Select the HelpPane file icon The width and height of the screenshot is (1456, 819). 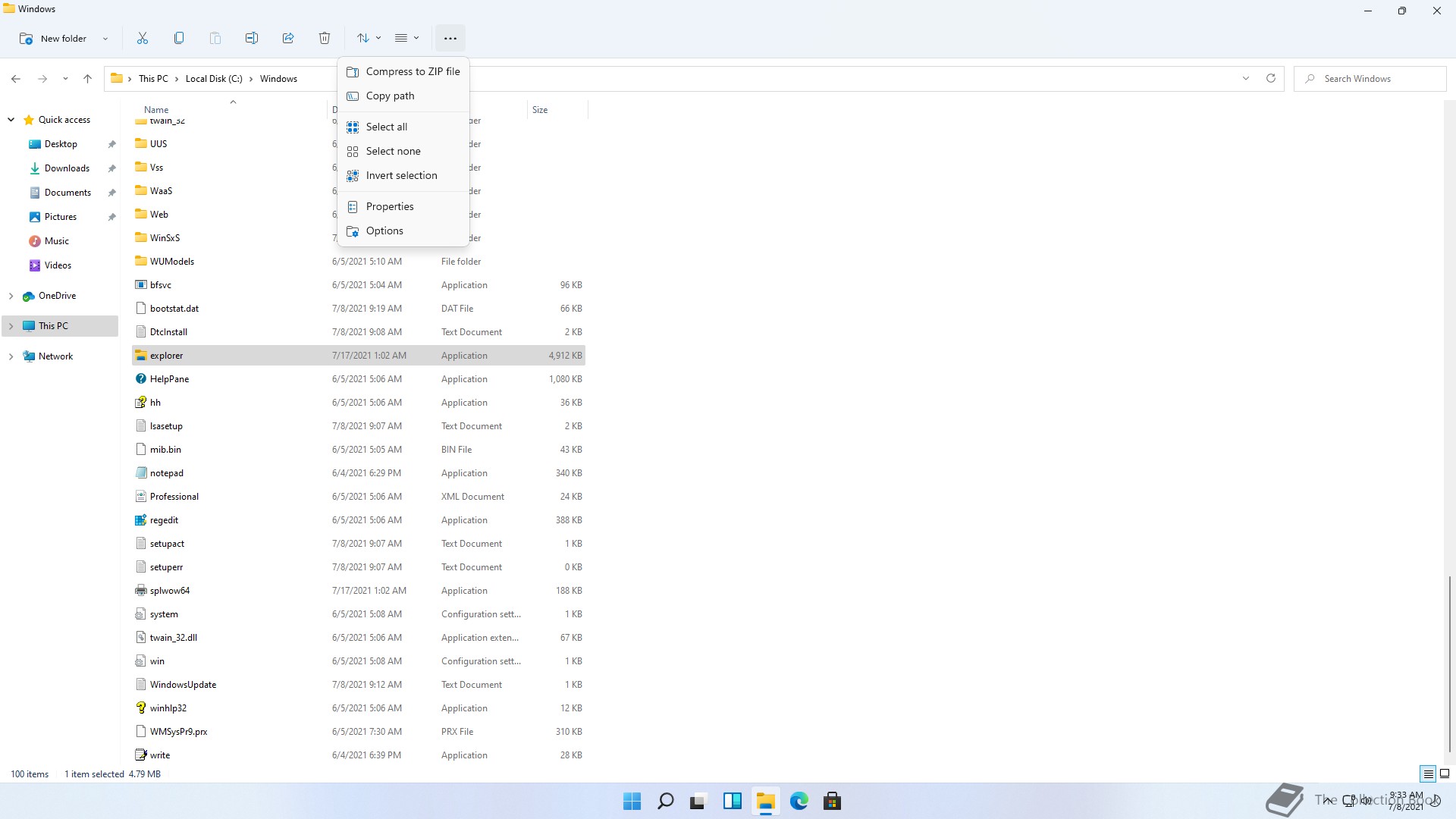tap(141, 379)
